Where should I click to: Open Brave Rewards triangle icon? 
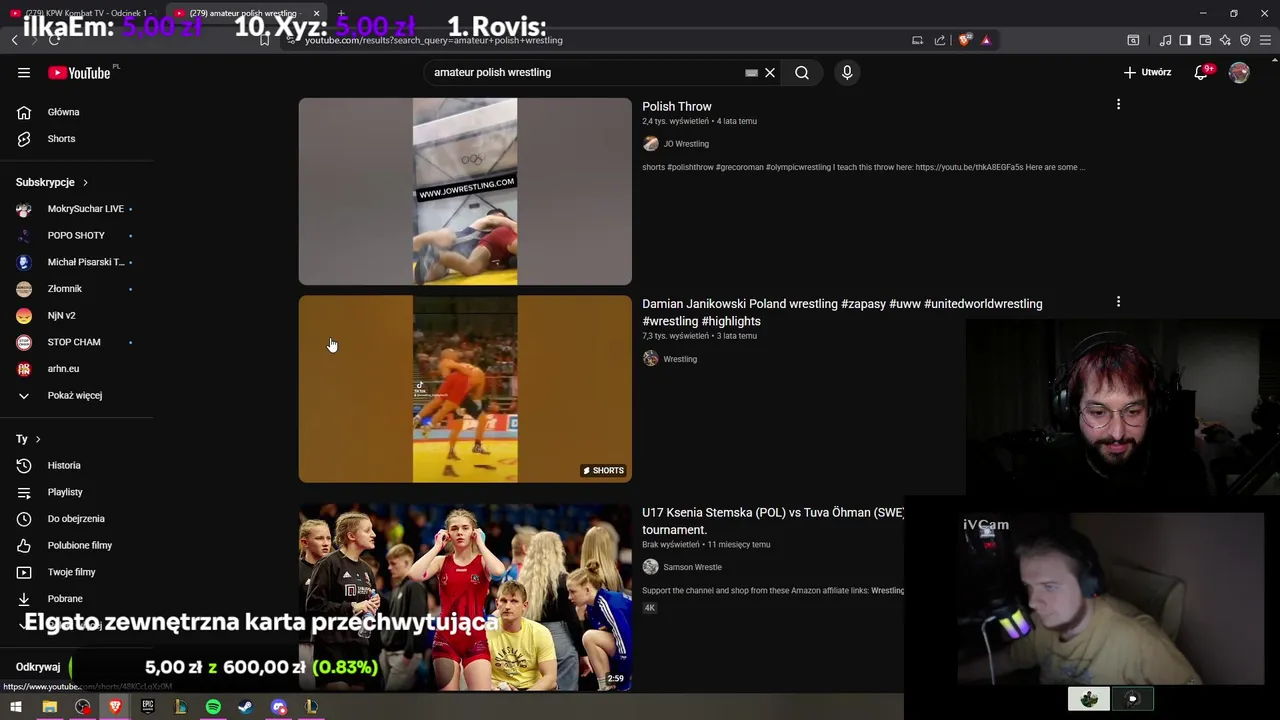pos(986,40)
